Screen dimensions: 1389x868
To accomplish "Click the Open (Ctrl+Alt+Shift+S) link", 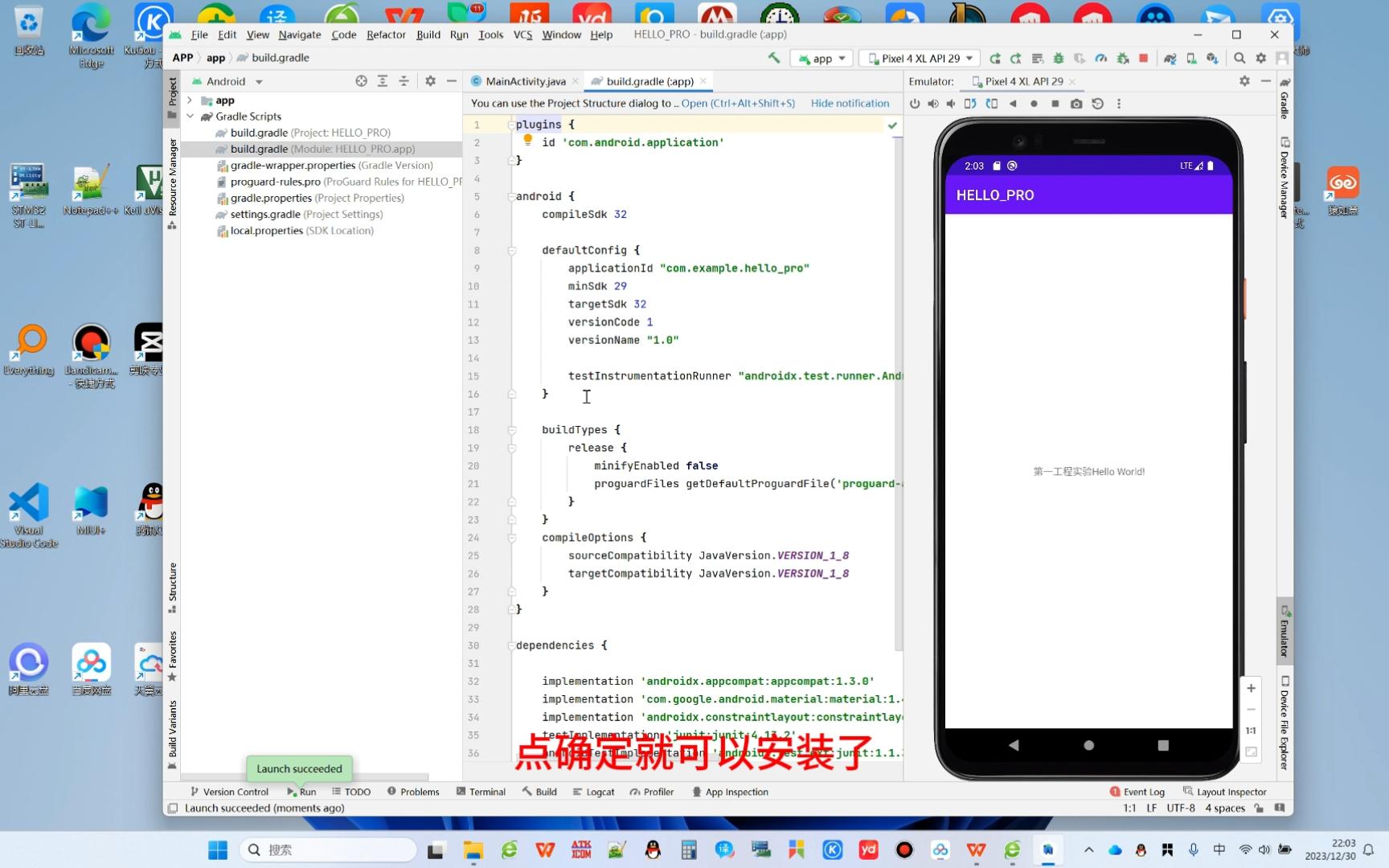I will [738, 103].
